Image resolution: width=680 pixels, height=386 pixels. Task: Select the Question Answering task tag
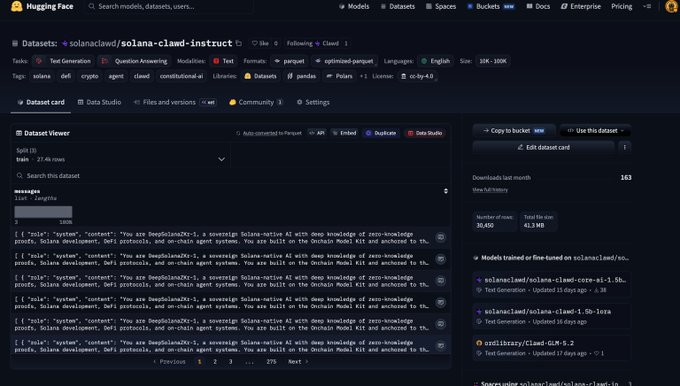click(134, 61)
